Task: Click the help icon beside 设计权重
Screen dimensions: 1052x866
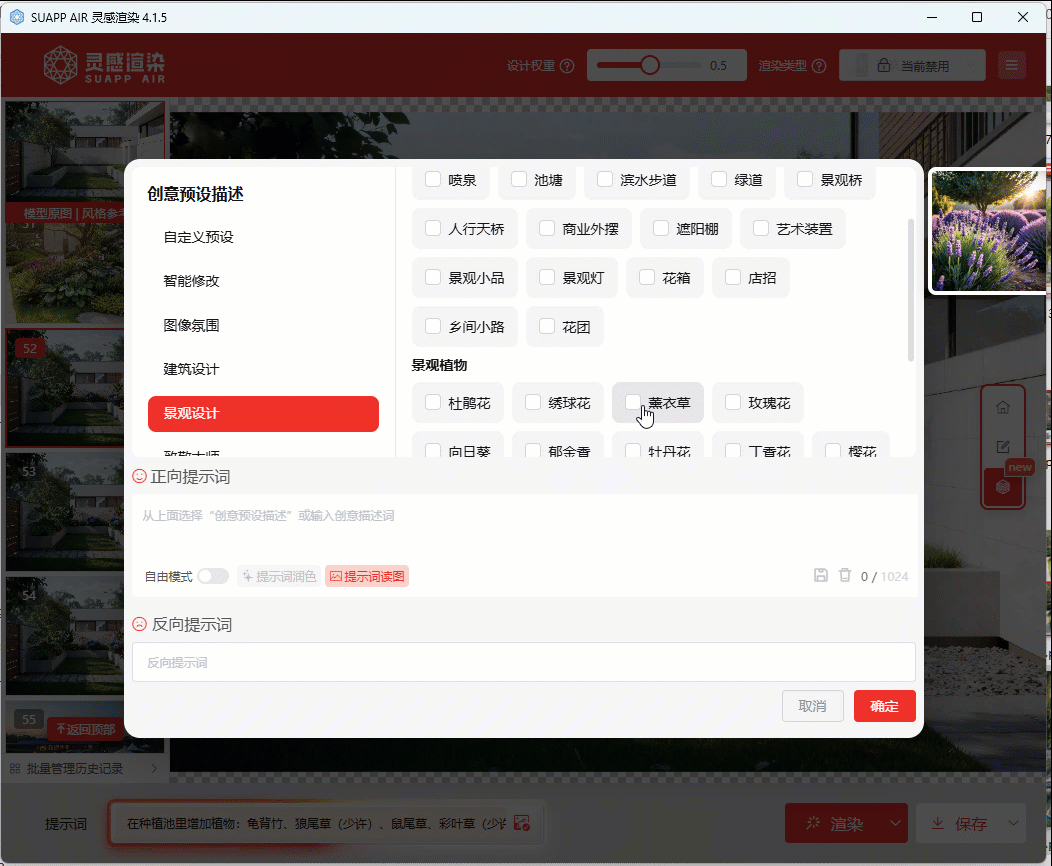Action: tap(567, 66)
